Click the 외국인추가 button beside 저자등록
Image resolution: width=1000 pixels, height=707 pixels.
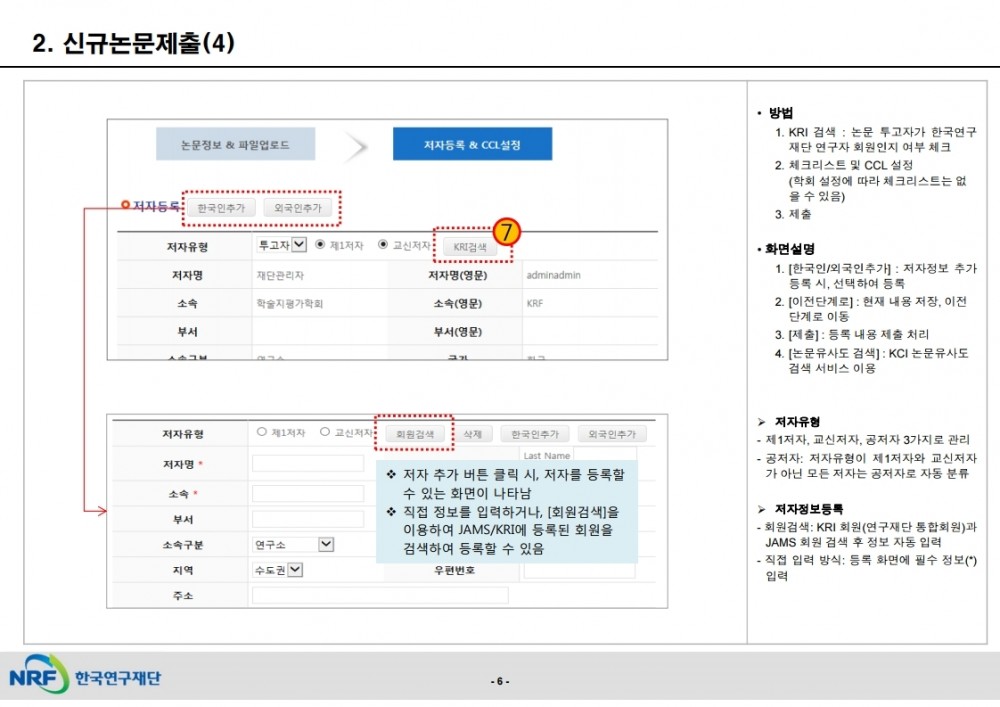pyautogui.click(x=298, y=208)
